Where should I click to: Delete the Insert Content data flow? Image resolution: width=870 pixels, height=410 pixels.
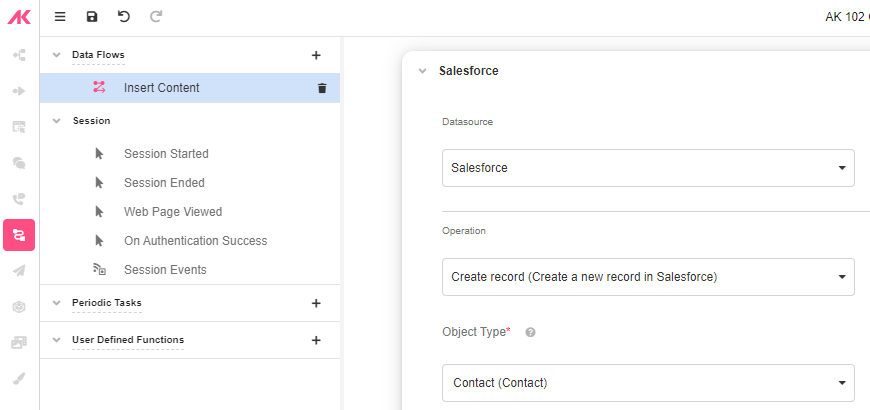322,88
